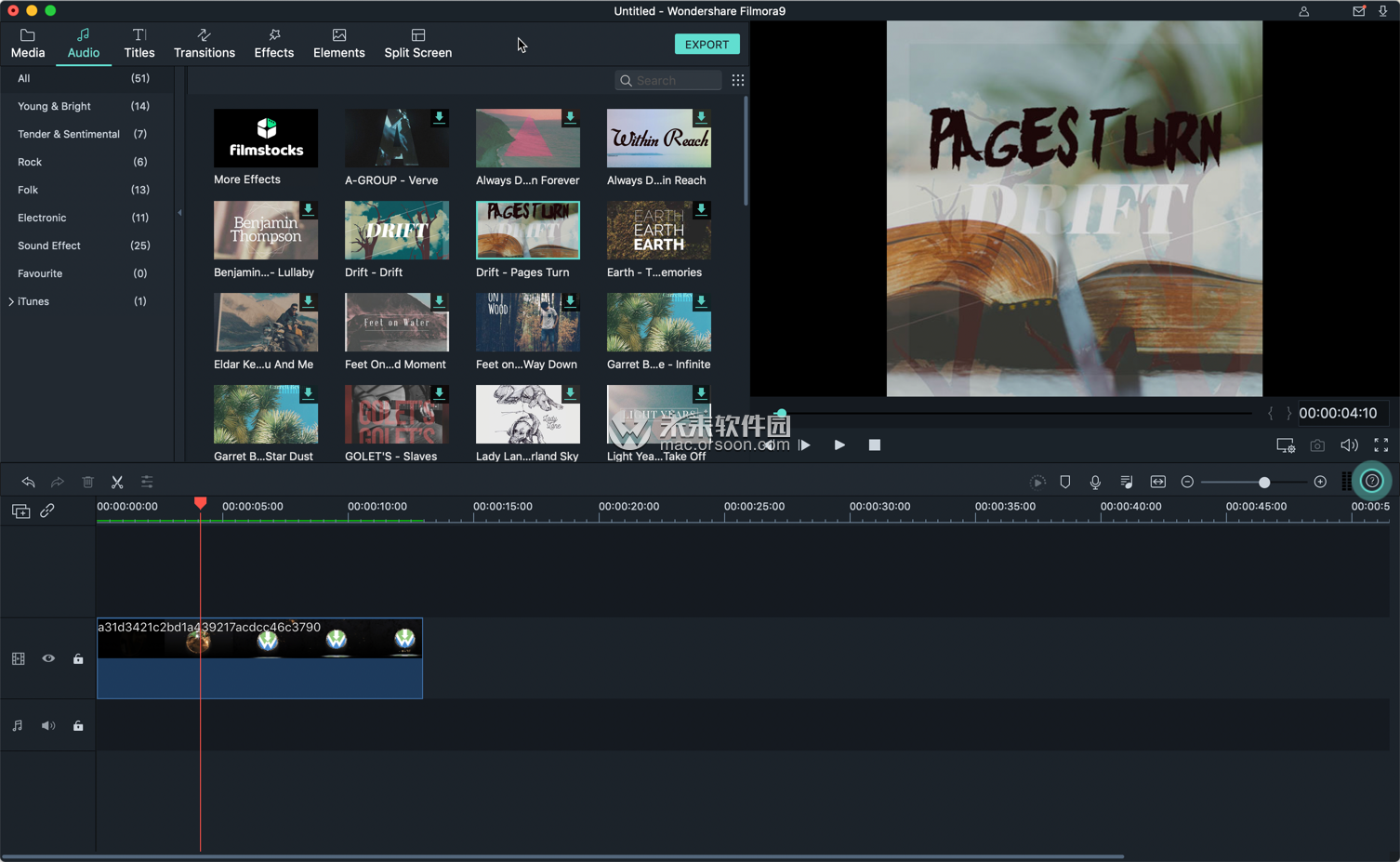Open preview quality display settings
This screenshot has height=862, width=1400.
[1286, 445]
